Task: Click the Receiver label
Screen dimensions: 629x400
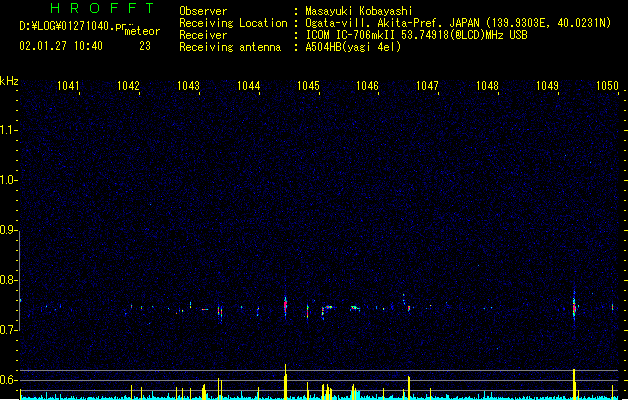Action: pos(203,35)
